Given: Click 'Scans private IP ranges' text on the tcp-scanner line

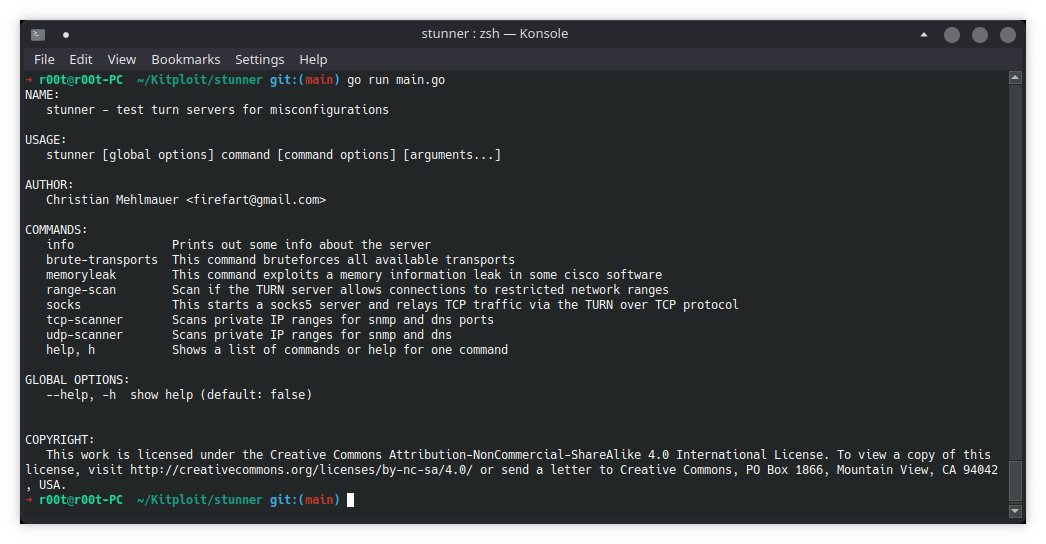Looking at the screenshot, I should 252,320.
